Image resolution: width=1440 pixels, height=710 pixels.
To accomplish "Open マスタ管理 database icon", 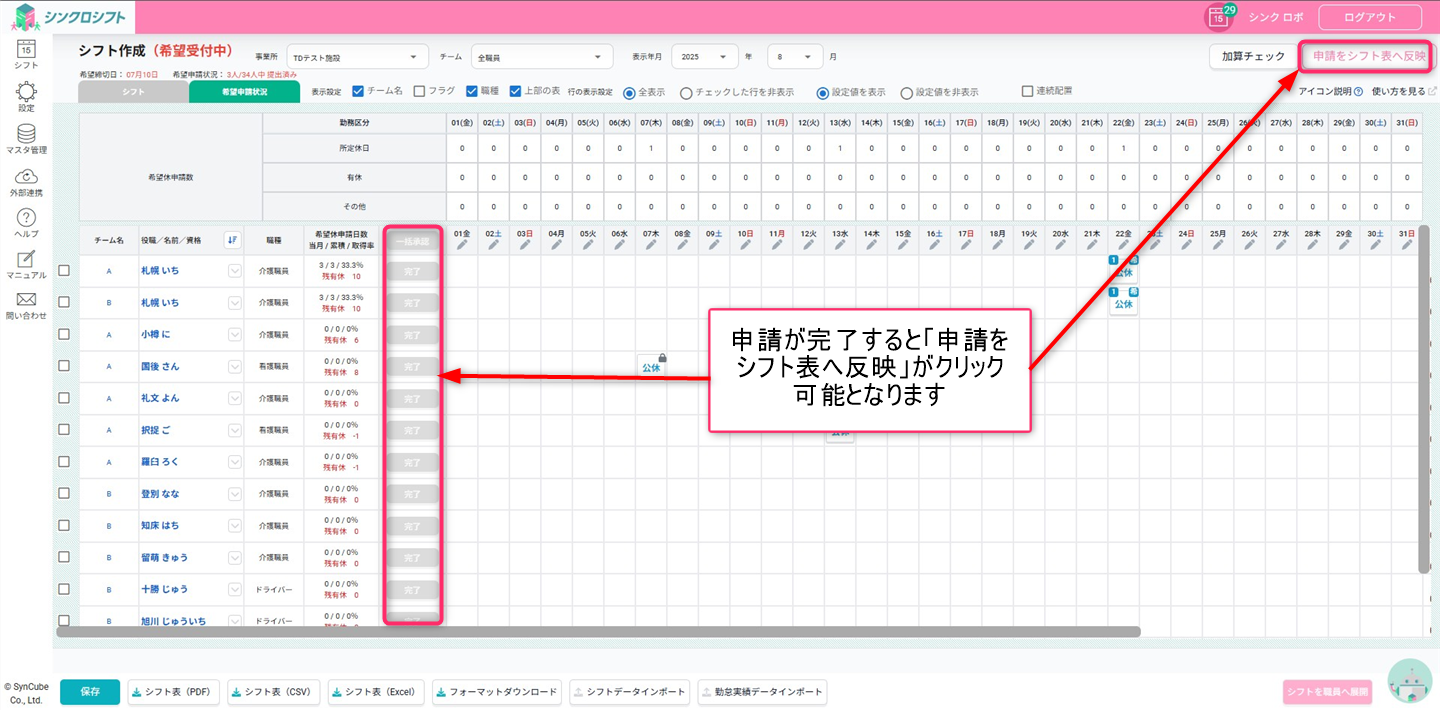I will click(x=26, y=133).
